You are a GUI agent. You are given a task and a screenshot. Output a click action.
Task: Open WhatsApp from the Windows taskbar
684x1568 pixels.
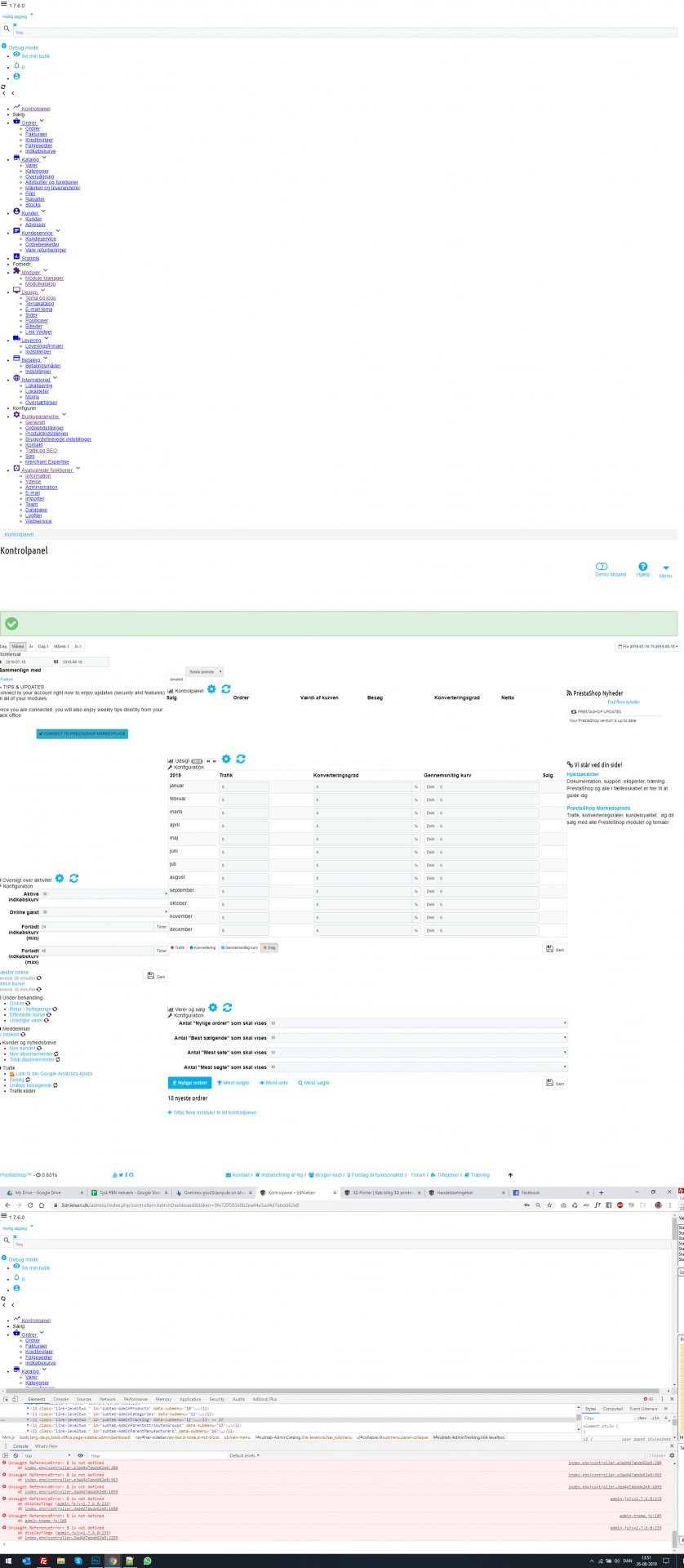[148, 1561]
